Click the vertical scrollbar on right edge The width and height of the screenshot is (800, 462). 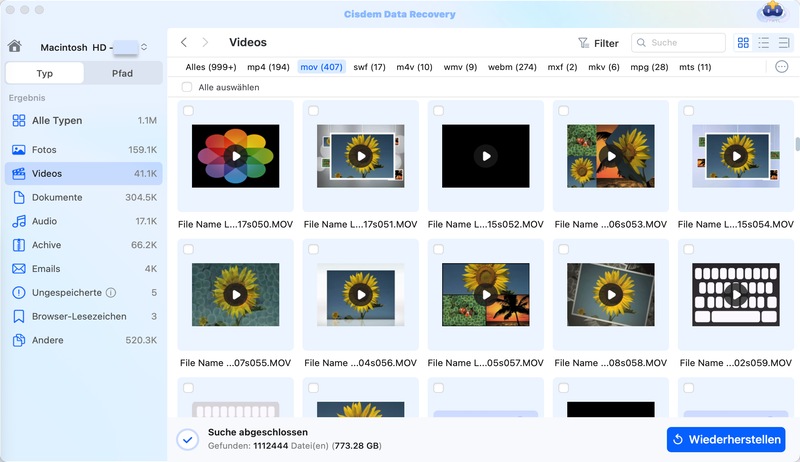coord(796,145)
